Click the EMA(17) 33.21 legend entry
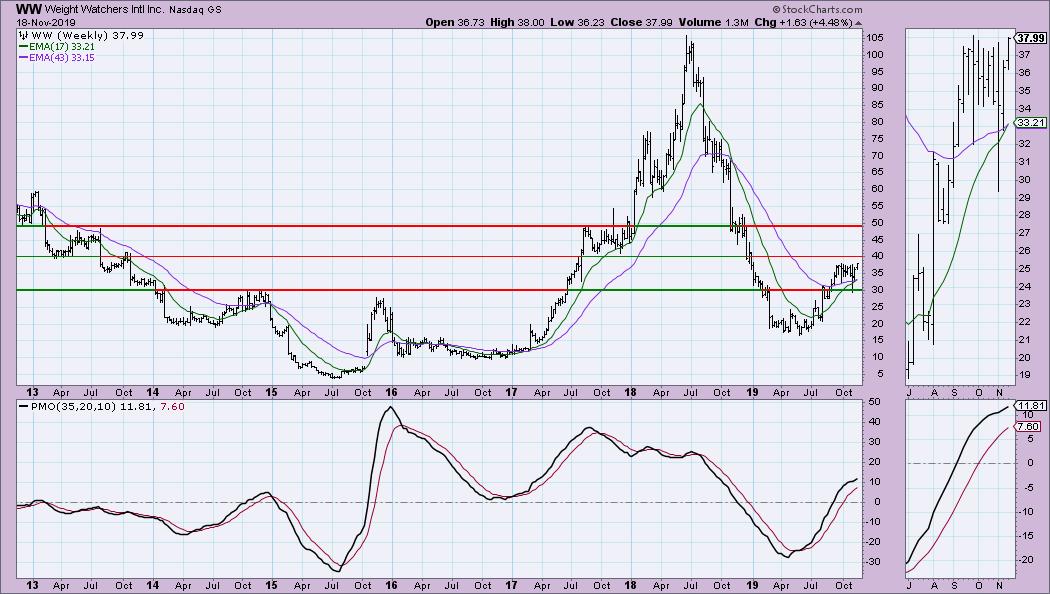Screen dimensions: 1050x594 [x=58, y=47]
